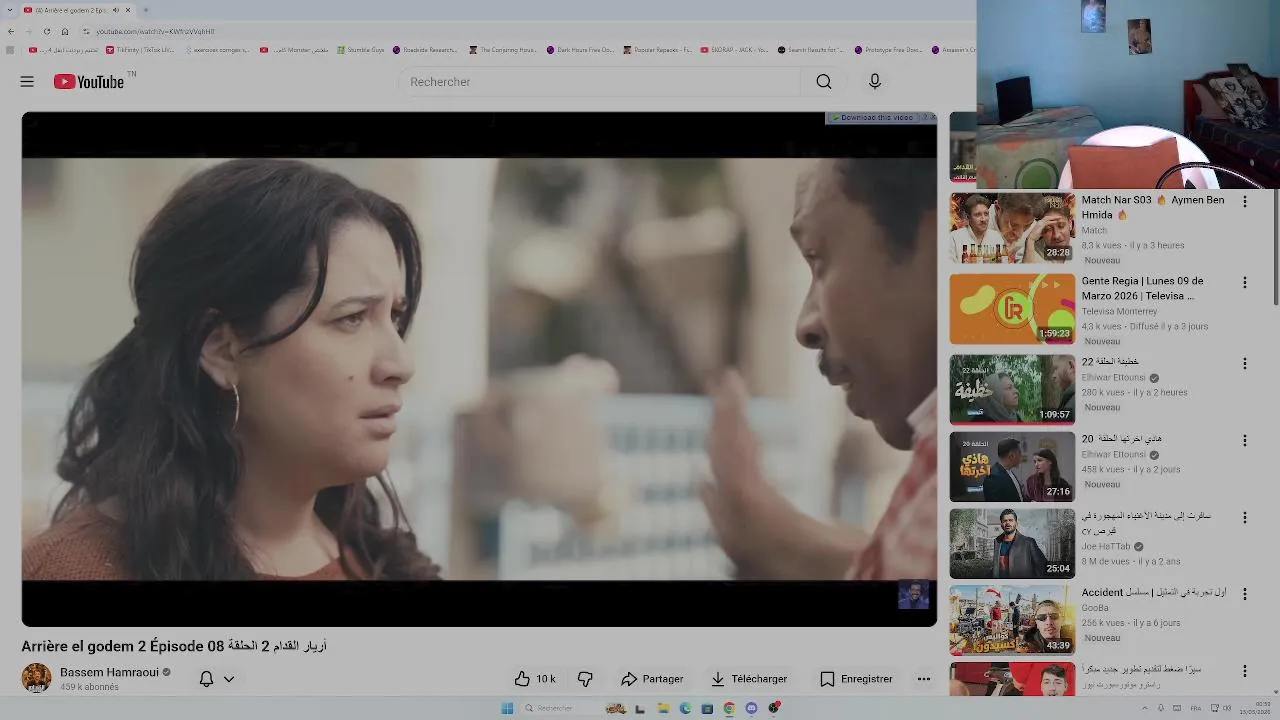Viewport: 1280px width, 720px height.
Task: Go to the YouTube home logo
Action: [89, 82]
